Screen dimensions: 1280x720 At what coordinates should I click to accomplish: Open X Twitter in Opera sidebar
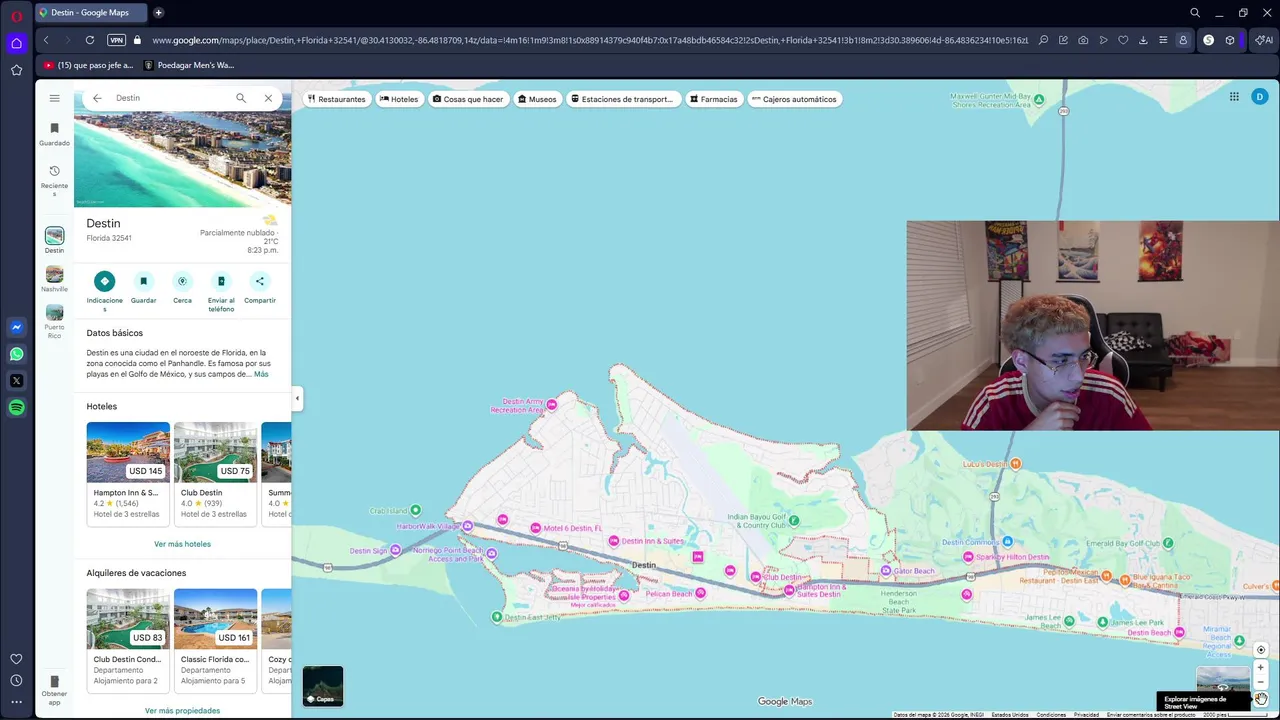(x=16, y=381)
